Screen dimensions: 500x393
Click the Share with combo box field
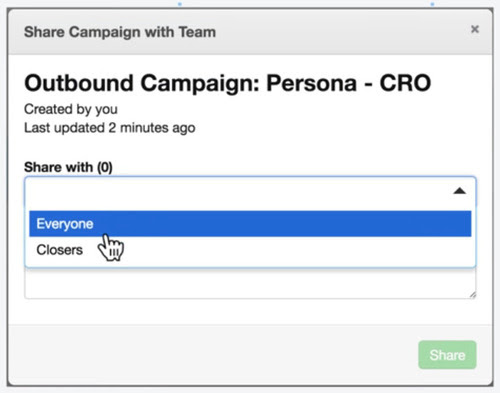[x=250, y=191]
